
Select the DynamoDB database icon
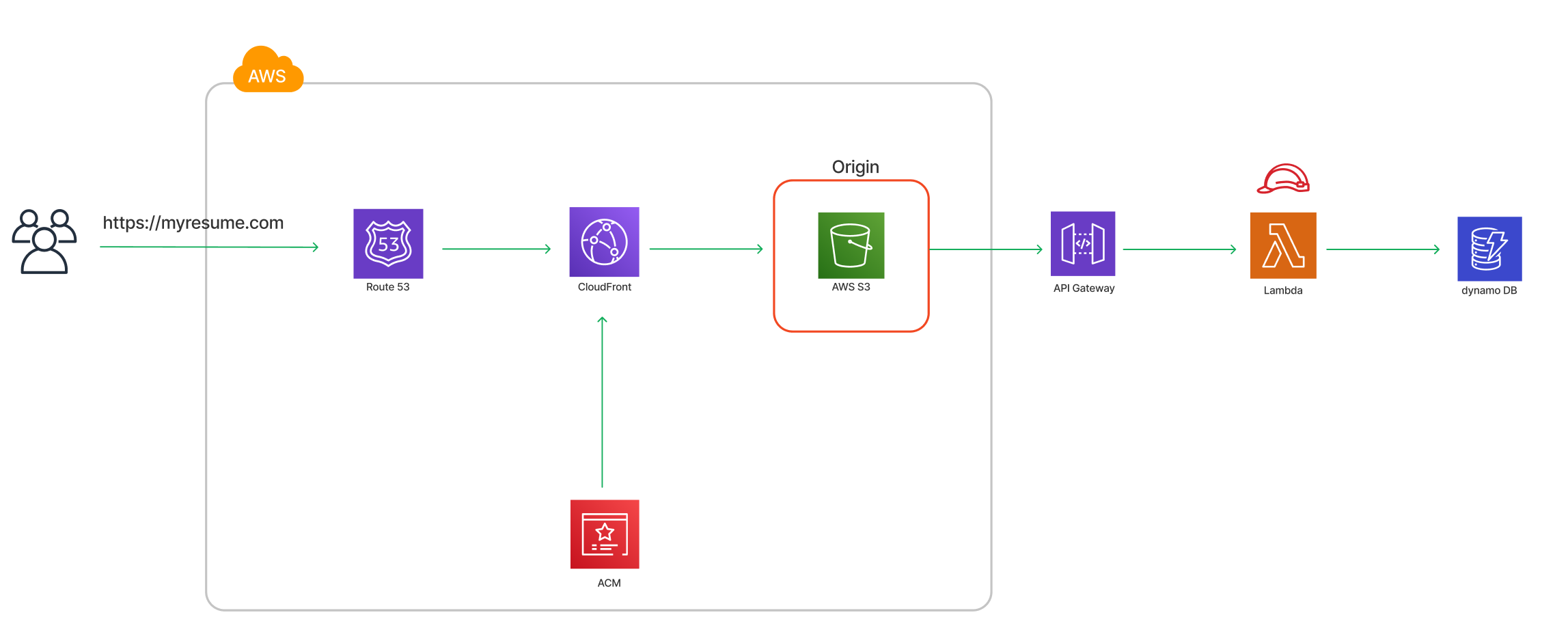click(1489, 249)
